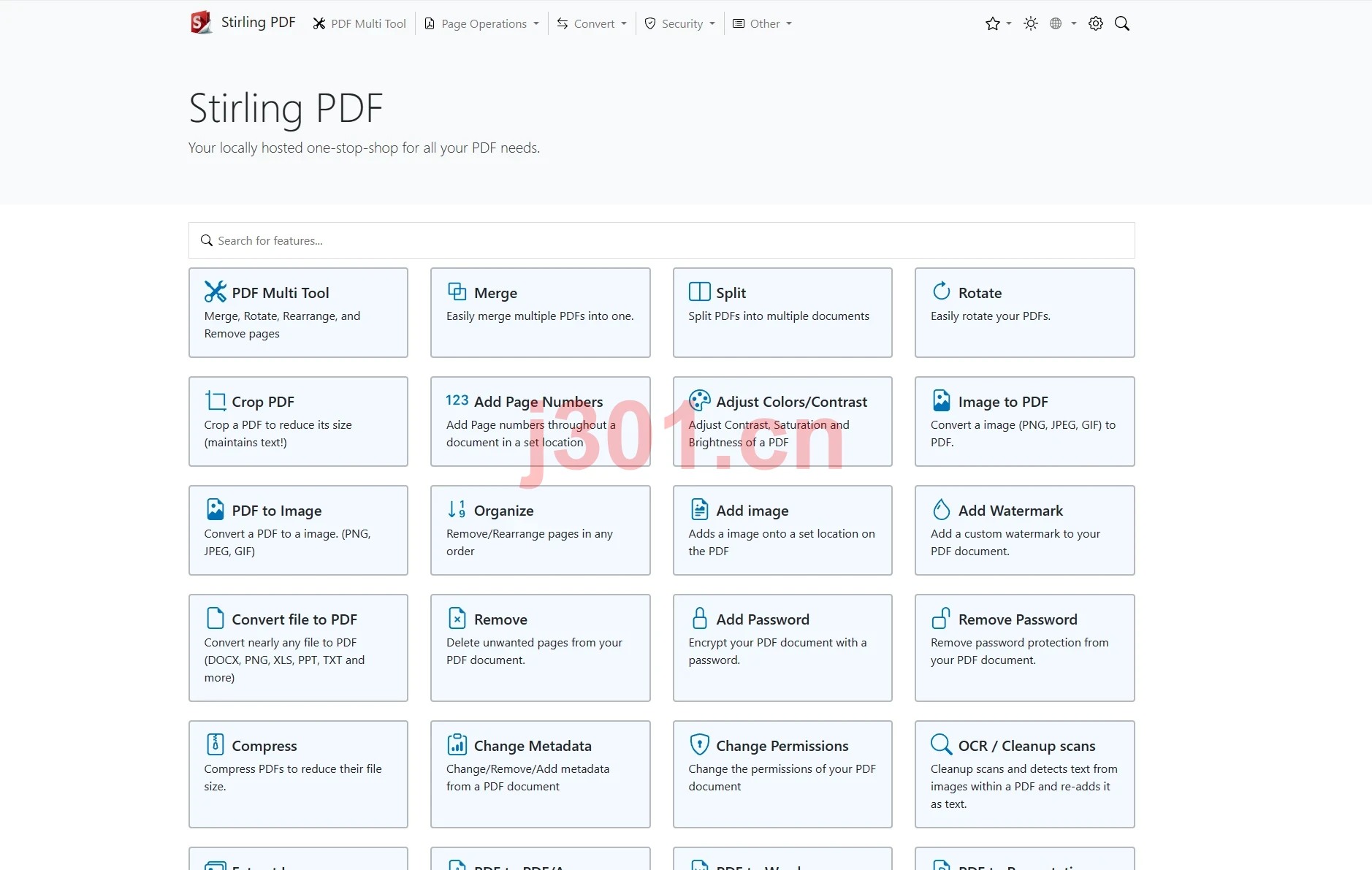Click the Change Metadata card icon
Image resolution: width=1372 pixels, height=870 pixels.
pos(457,744)
